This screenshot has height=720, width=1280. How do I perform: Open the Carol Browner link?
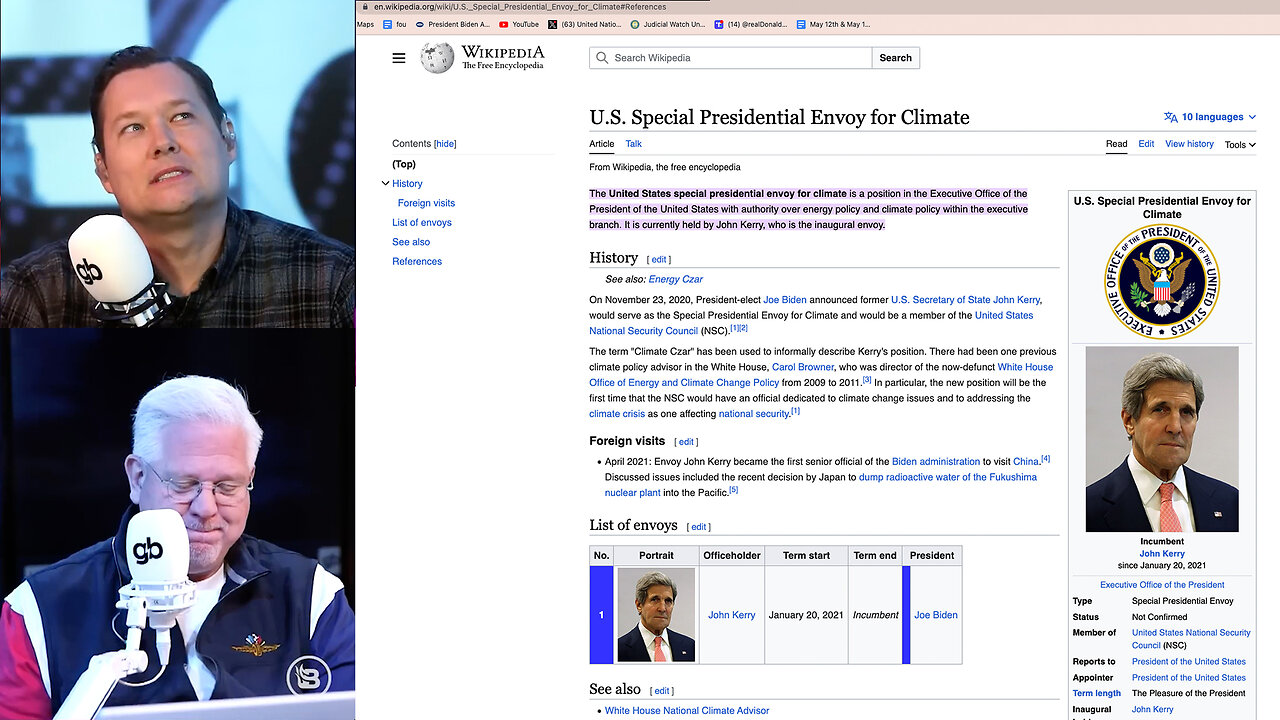(803, 367)
